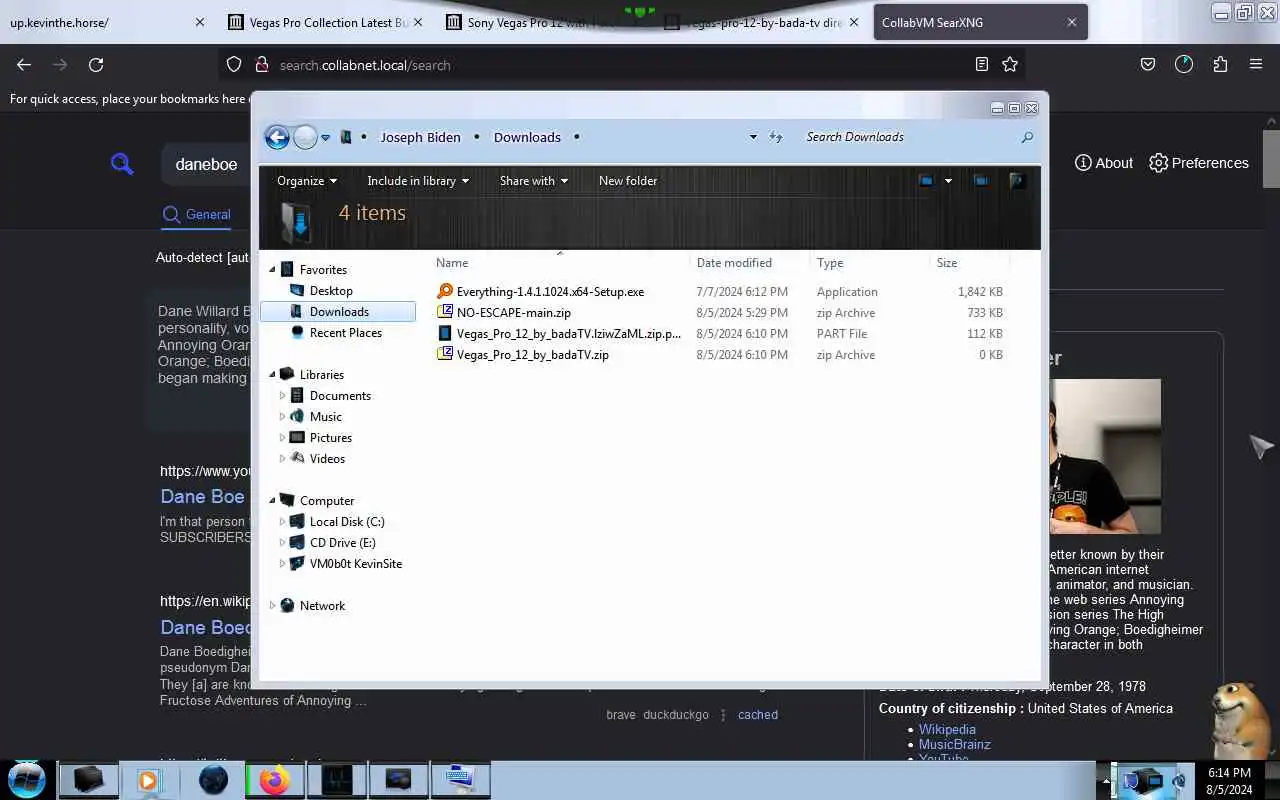Select Local Disk (C:) in navigation pane

pos(347,522)
